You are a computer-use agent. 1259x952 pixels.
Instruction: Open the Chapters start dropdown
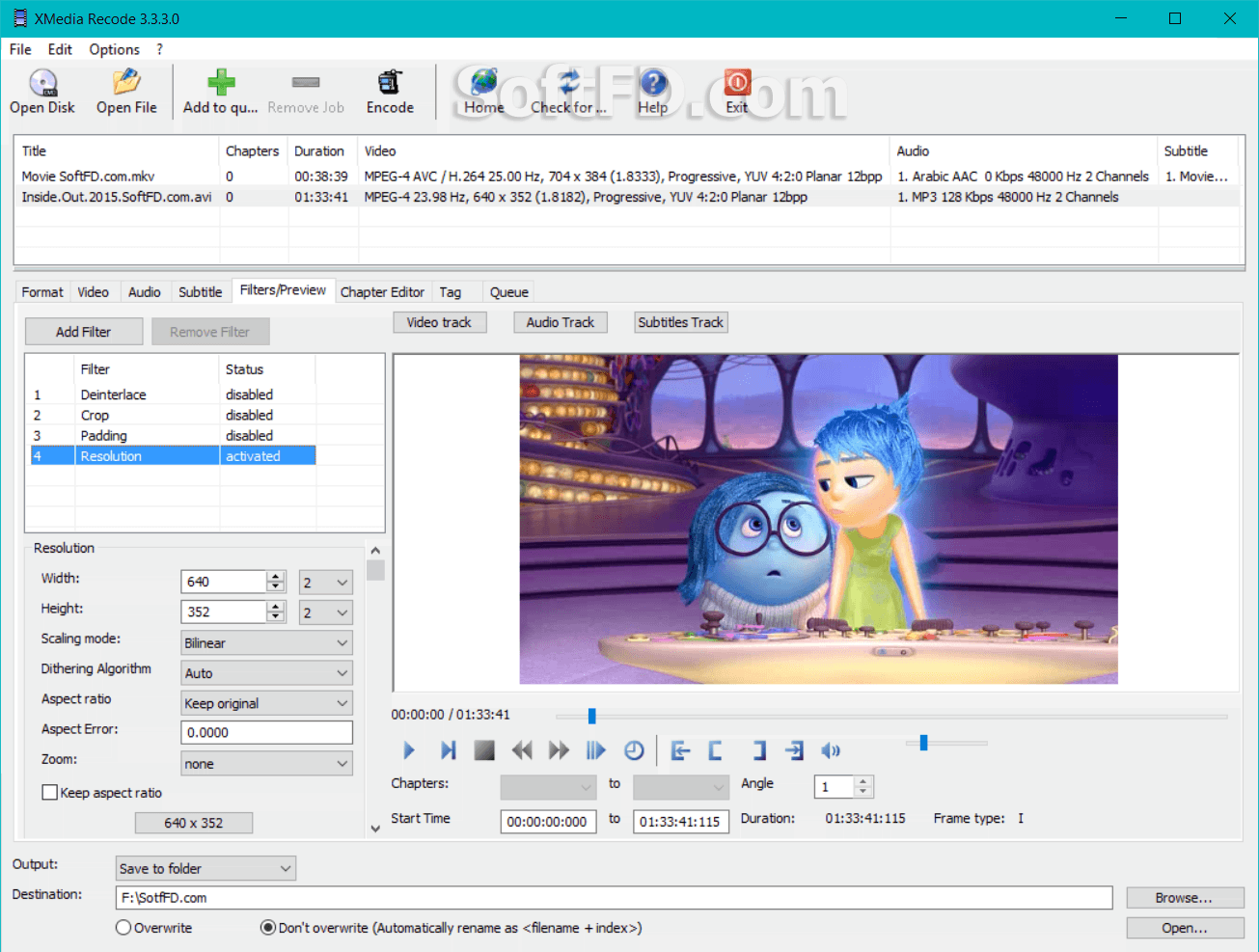(x=548, y=787)
